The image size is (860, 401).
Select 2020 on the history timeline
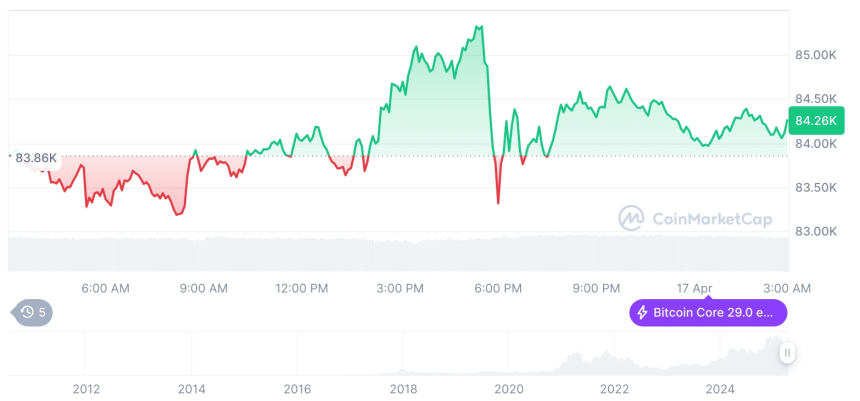tap(509, 389)
